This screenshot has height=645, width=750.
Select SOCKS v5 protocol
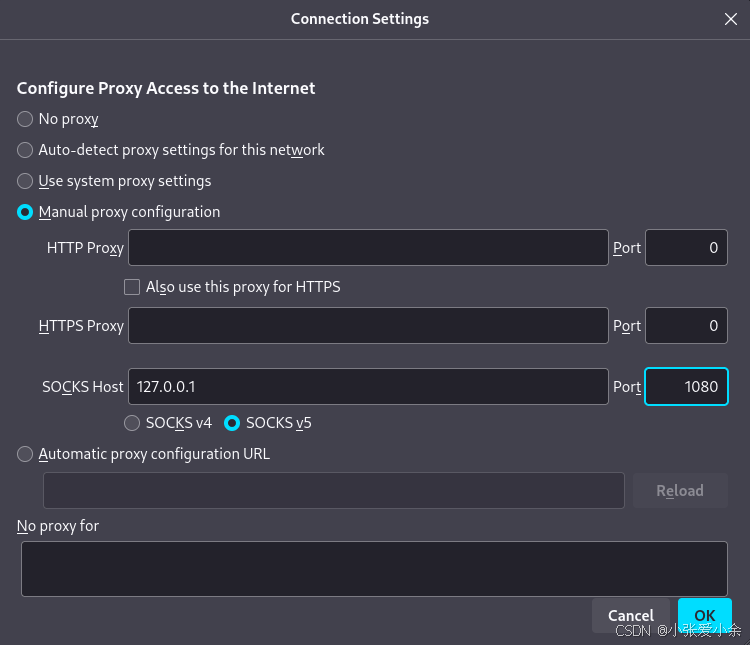[x=232, y=423]
